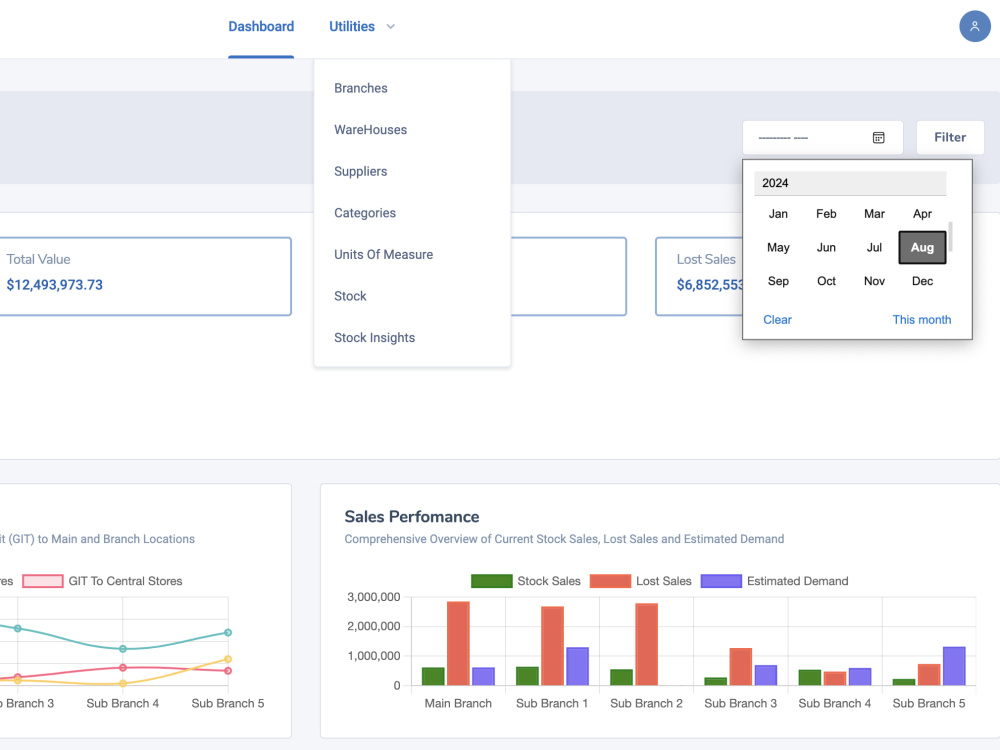Click Sub Branch 3 Lost Sales bar

point(740,667)
